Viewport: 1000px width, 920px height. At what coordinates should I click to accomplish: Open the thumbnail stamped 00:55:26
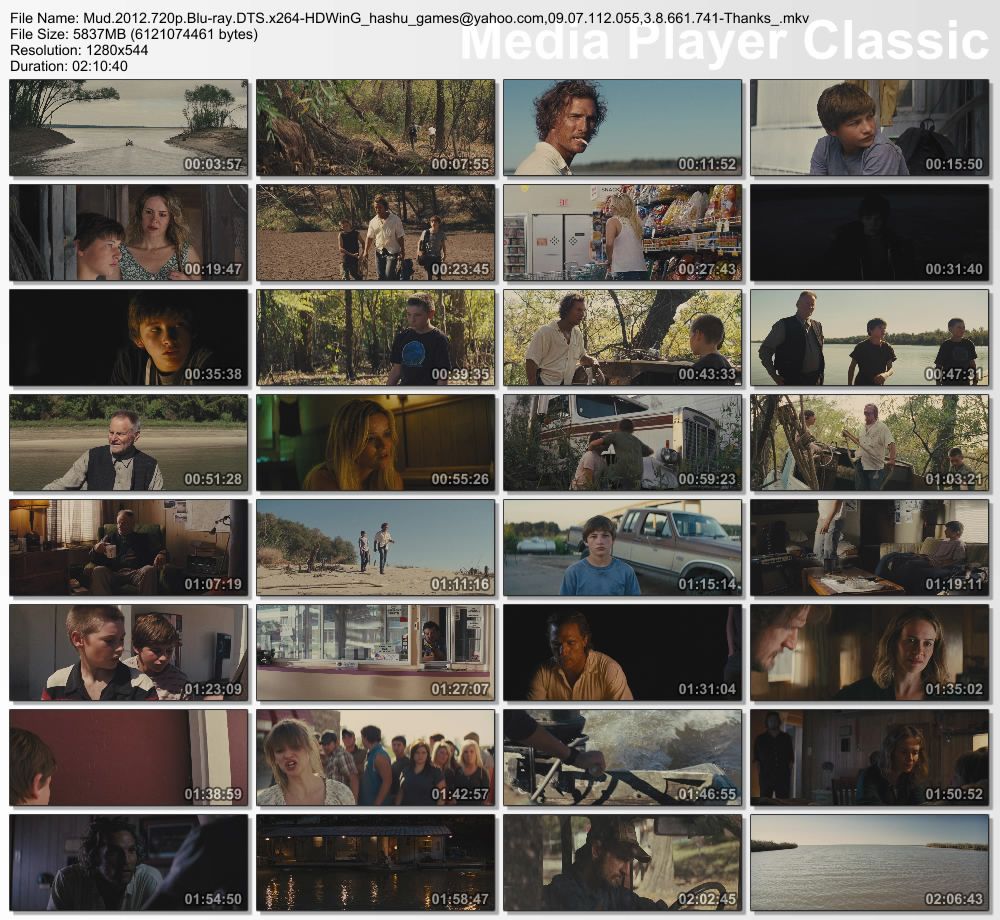click(376, 442)
